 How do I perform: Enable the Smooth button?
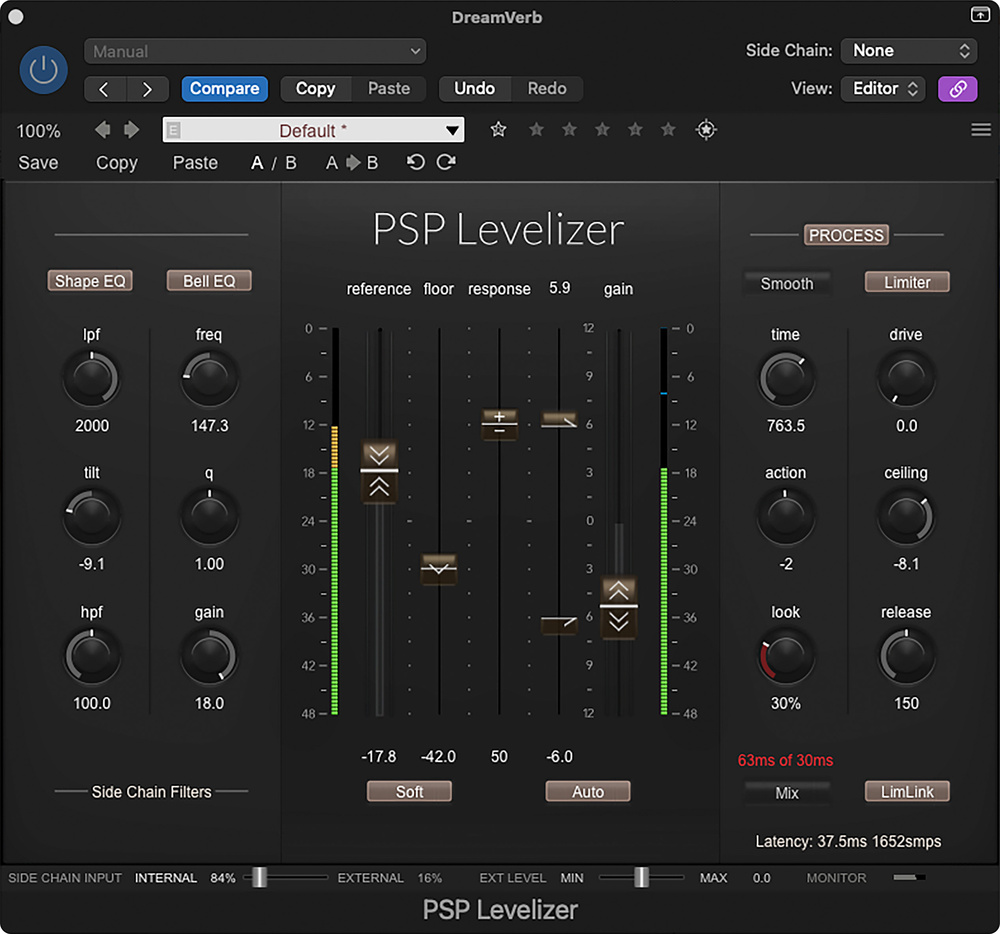tap(787, 283)
